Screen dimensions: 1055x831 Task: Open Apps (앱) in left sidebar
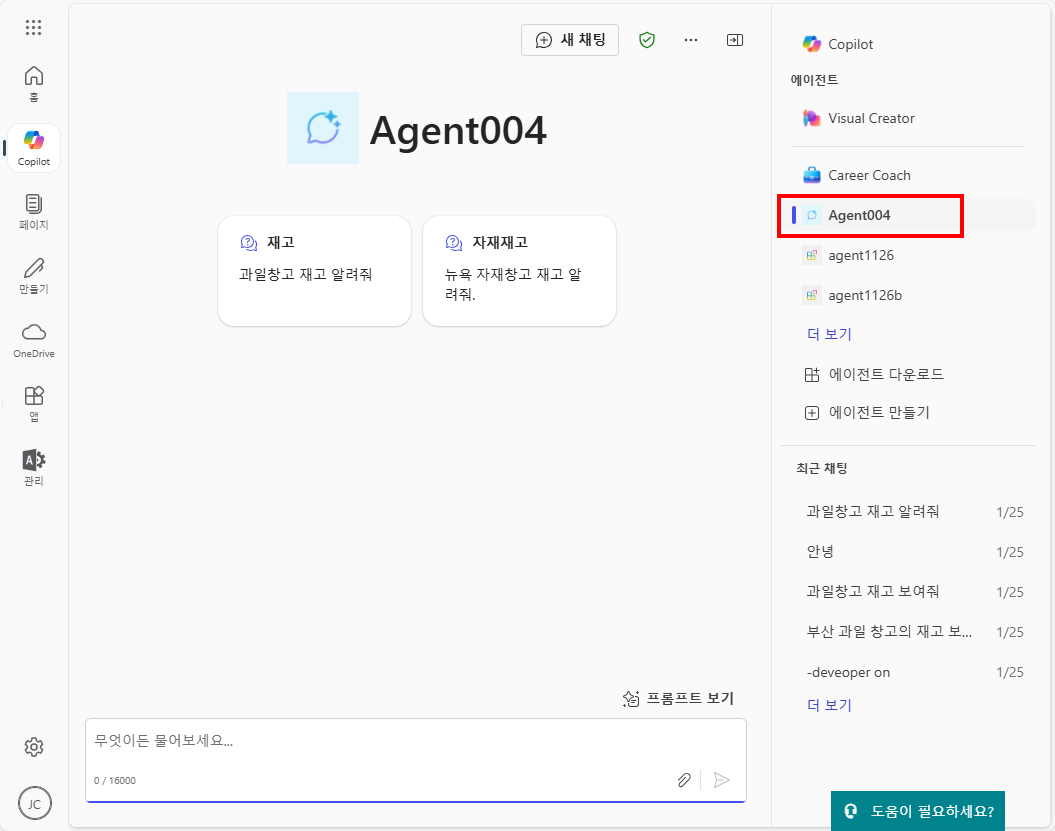tap(34, 404)
